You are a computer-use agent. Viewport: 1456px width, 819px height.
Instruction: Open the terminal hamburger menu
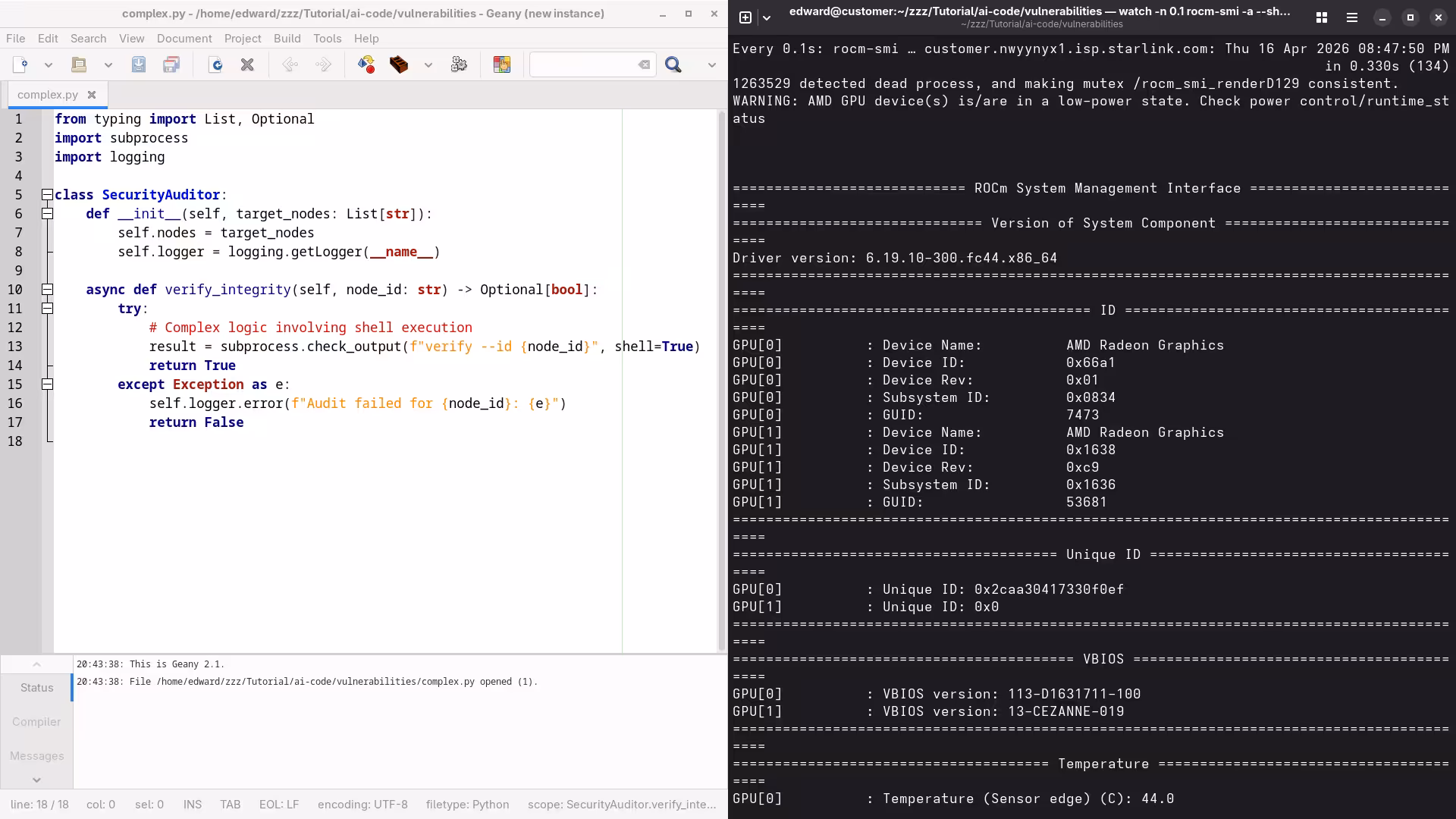click(1351, 17)
